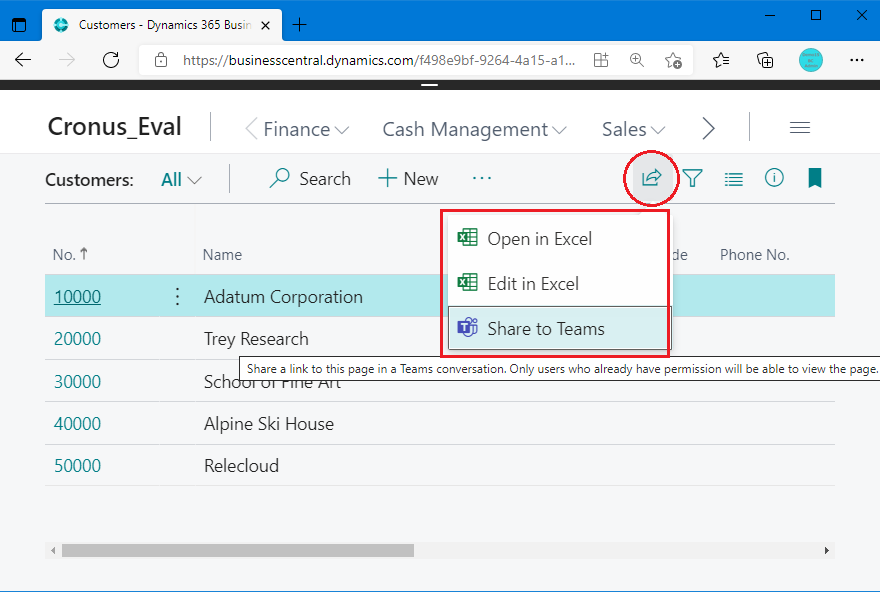The height and width of the screenshot is (592, 880).
Task: Click the Cronus_Eval company name
Action: [x=114, y=126]
